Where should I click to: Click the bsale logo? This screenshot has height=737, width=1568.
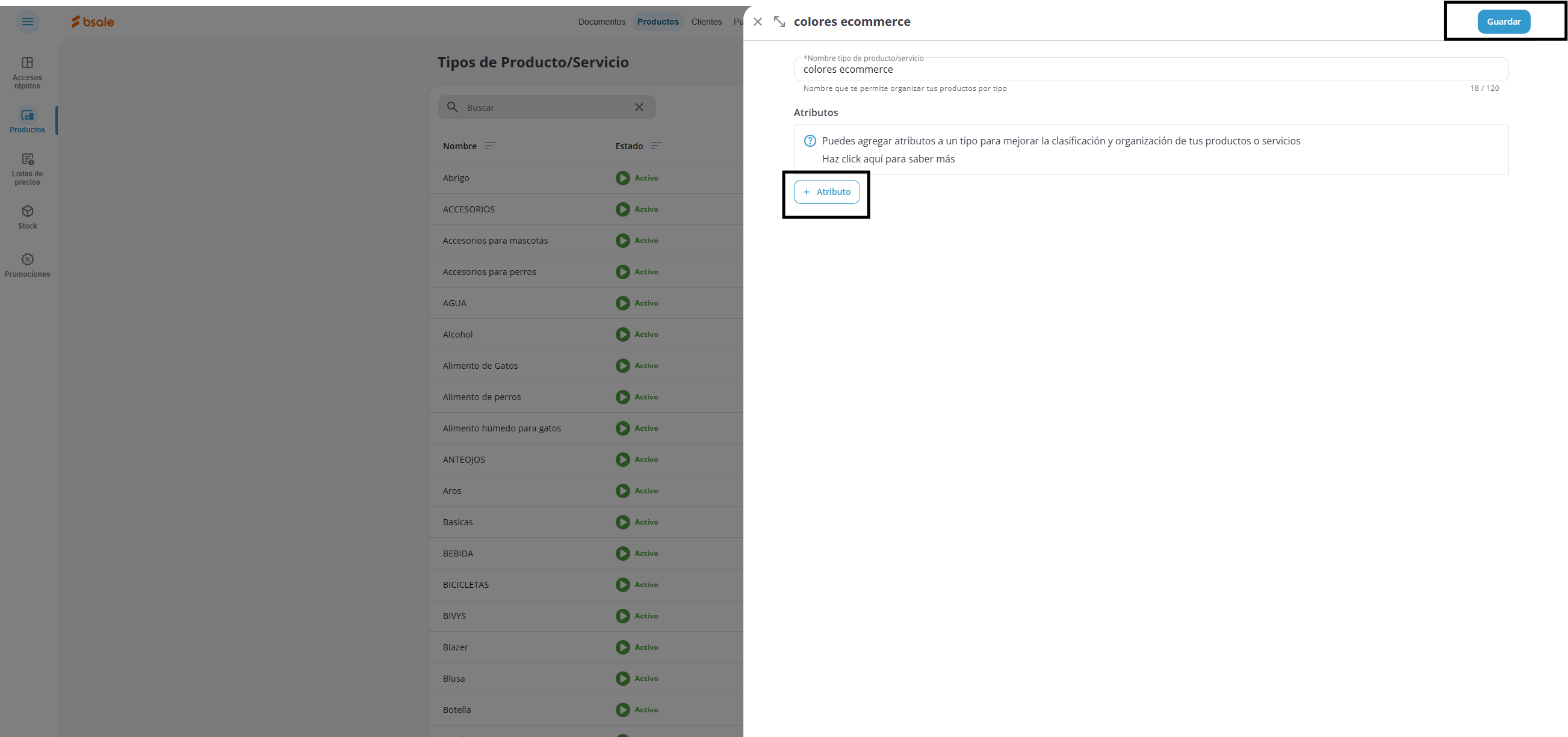click(93, 22)
